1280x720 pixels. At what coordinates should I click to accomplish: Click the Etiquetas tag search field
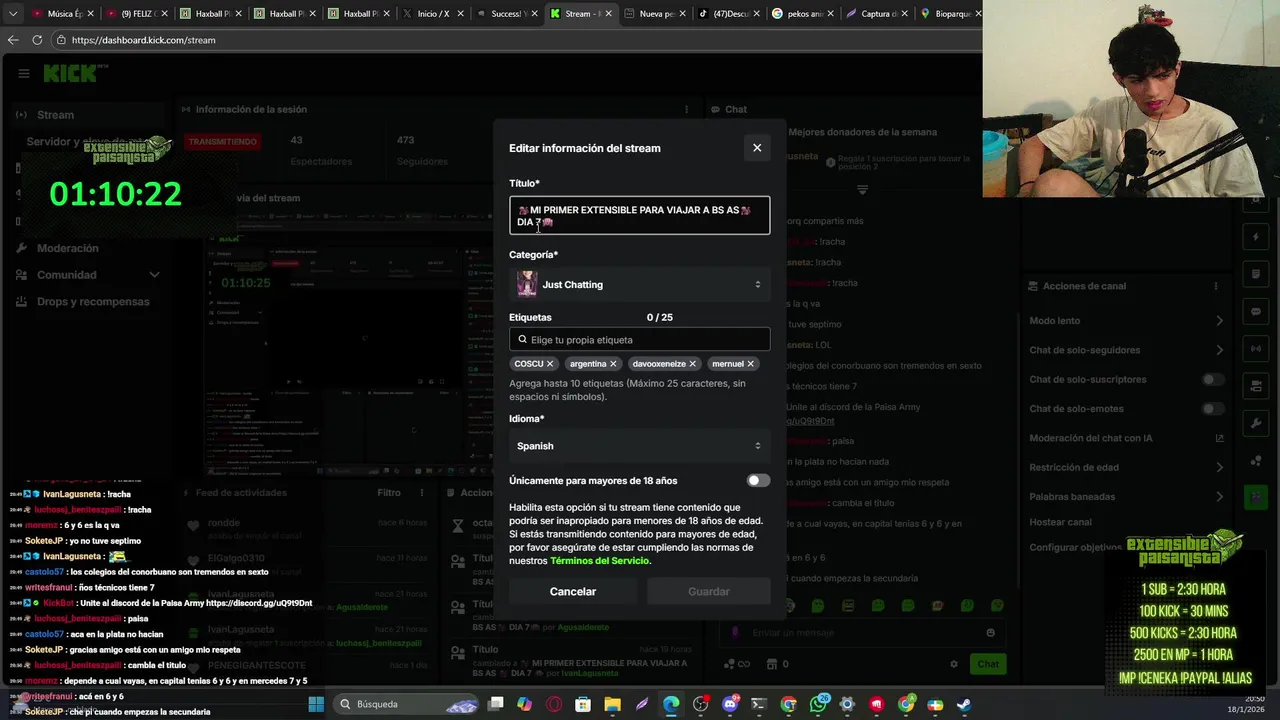pos(639,340)
